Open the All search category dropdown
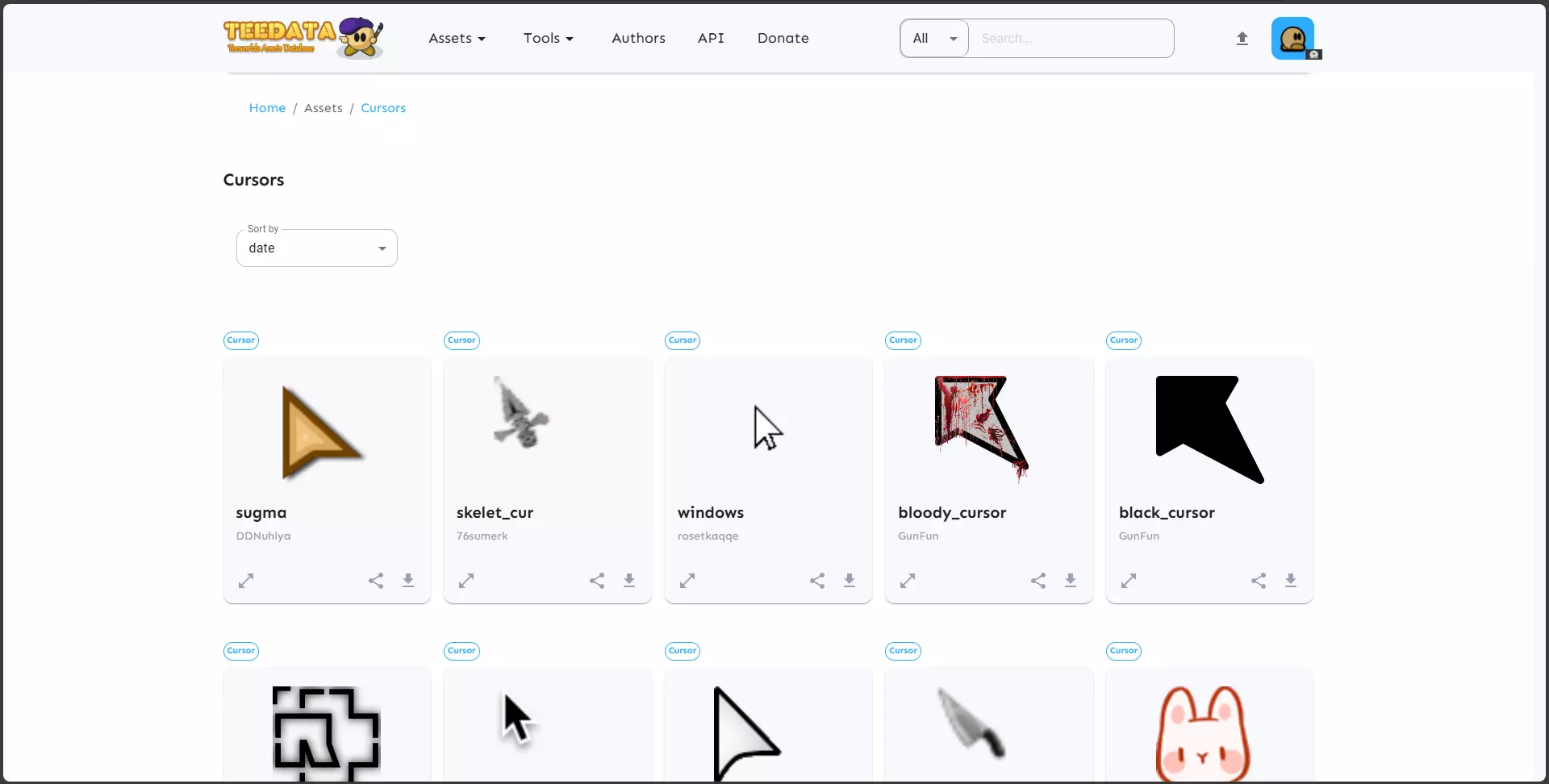Viewport: 1549px width, 784px height. (x=934, y=38)
